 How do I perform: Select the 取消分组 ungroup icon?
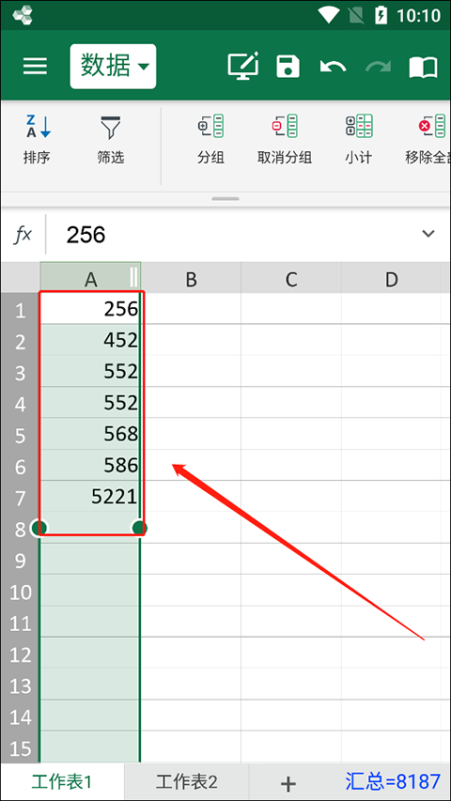[284, 139]
